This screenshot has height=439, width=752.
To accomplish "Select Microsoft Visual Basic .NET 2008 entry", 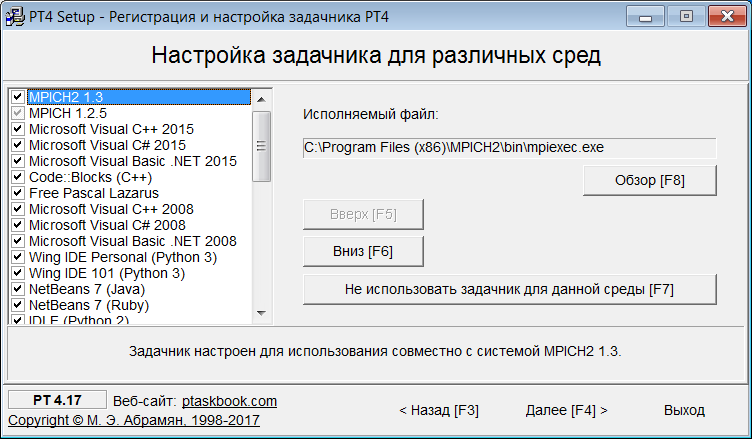I will click(133, 241).
